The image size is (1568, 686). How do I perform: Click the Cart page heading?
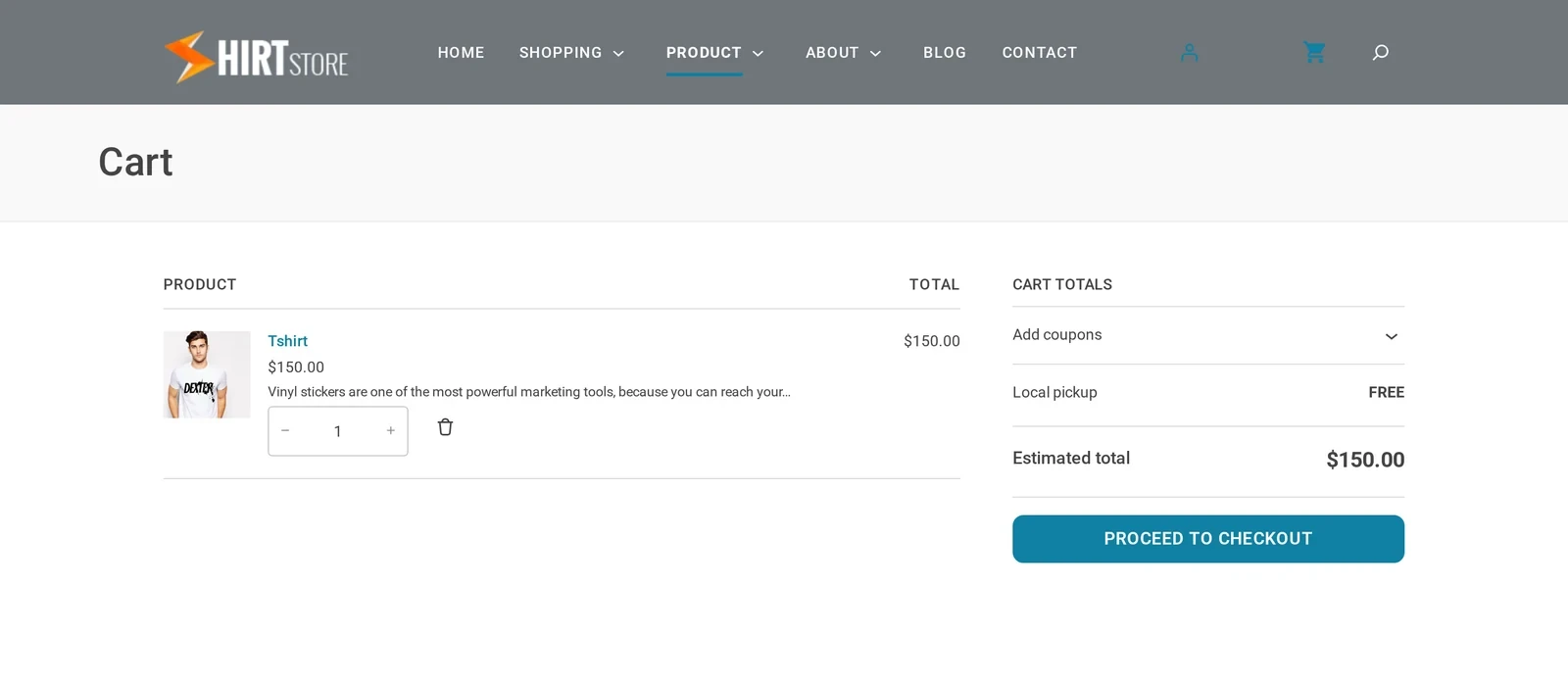point(135,163)
